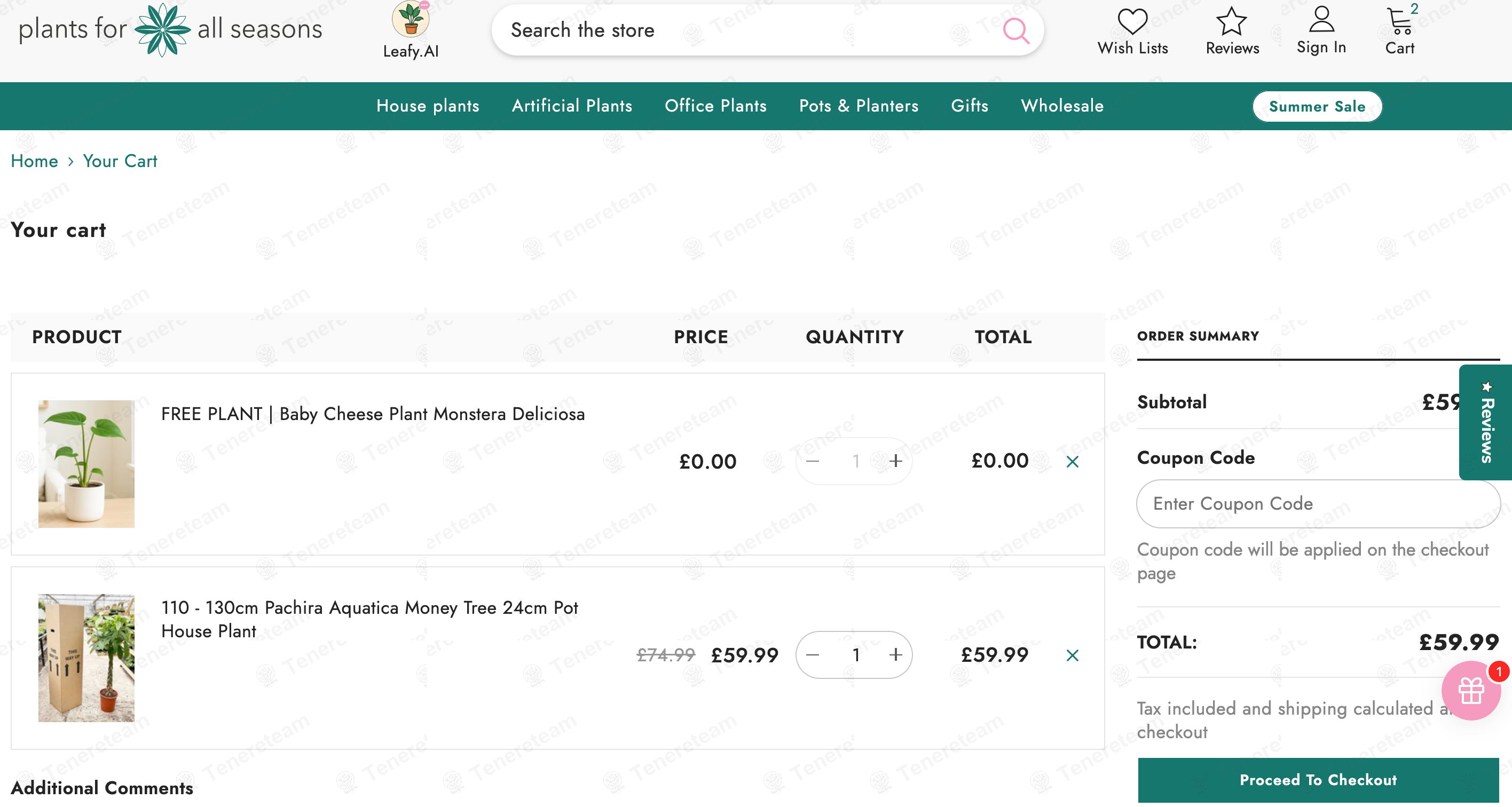Increase Money Tree quantity with plus
The height and width of the screenshot is (807, 1512).
coord(896,655)
